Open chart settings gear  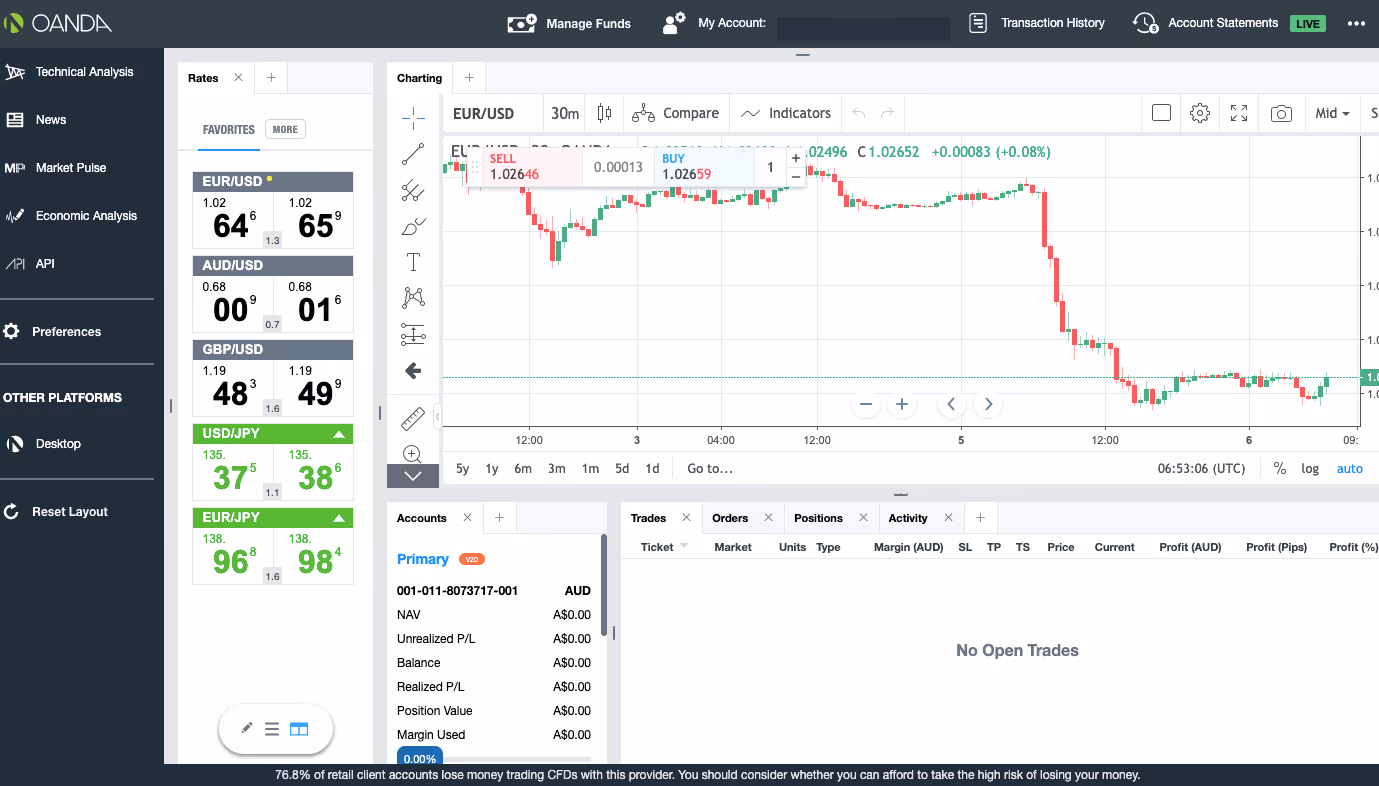pos(1200,113)
